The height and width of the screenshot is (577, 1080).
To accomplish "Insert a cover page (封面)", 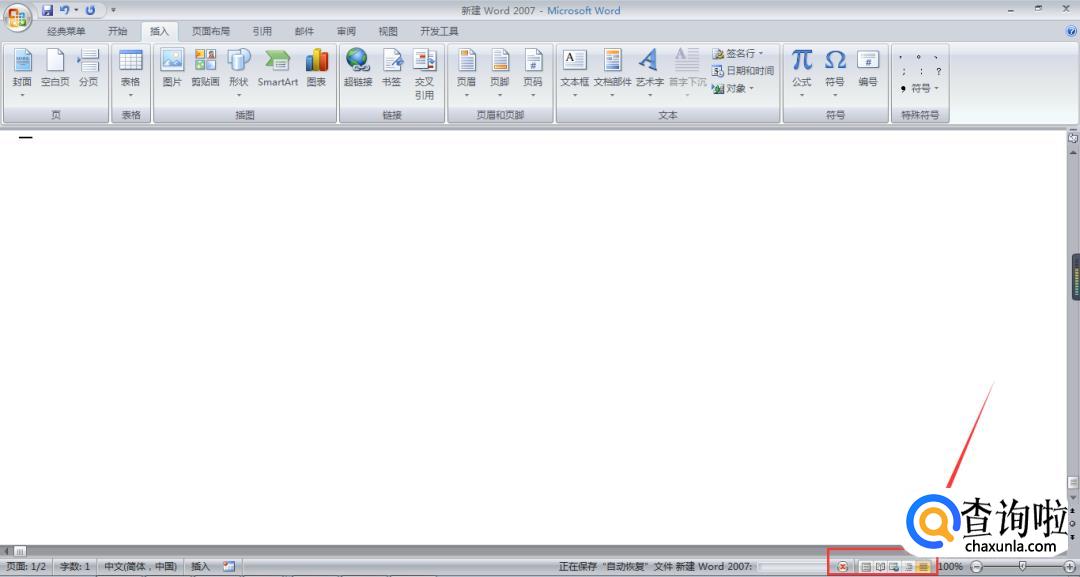I will (22, 73).
